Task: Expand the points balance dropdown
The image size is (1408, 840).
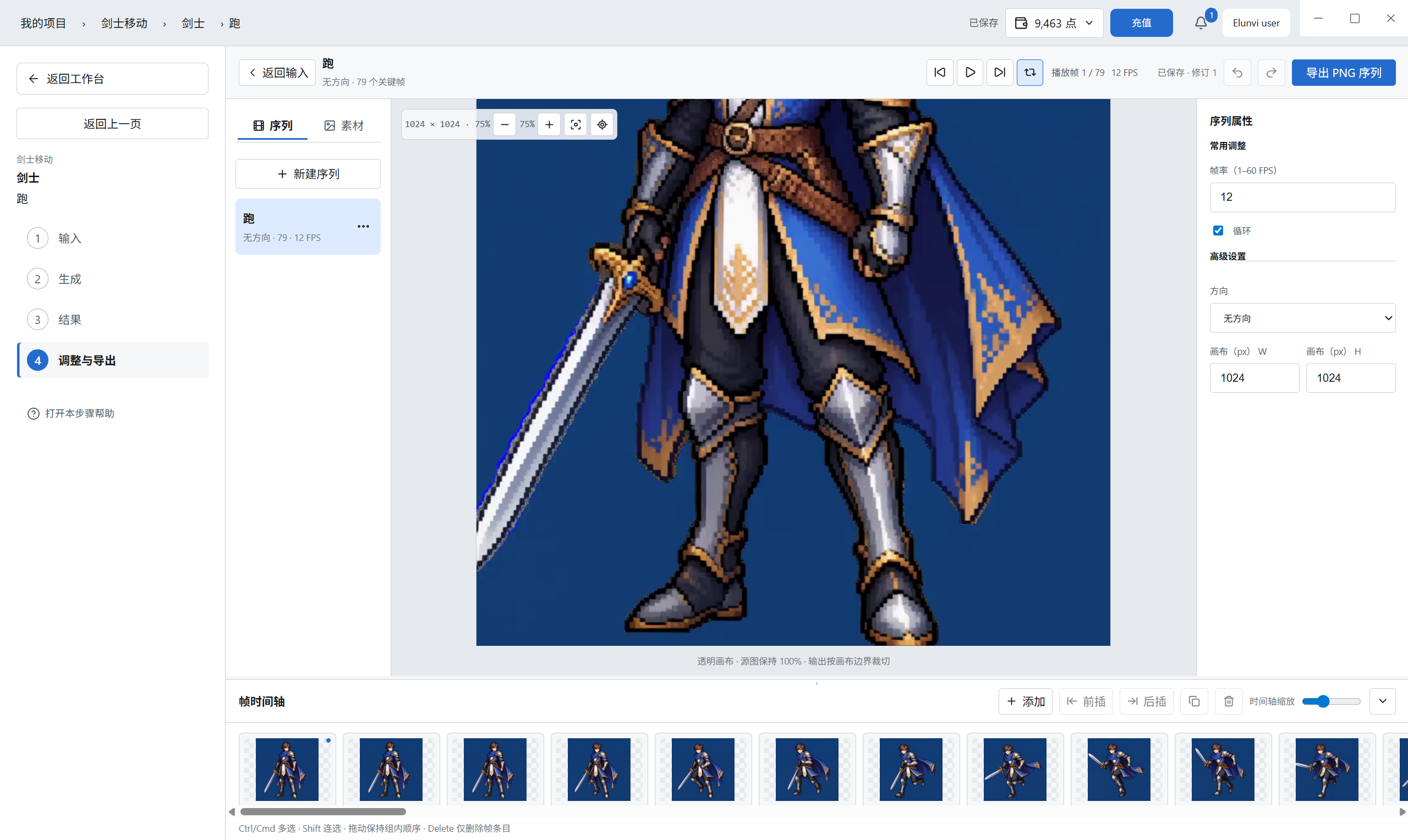Action: (x=1054, y=23)
